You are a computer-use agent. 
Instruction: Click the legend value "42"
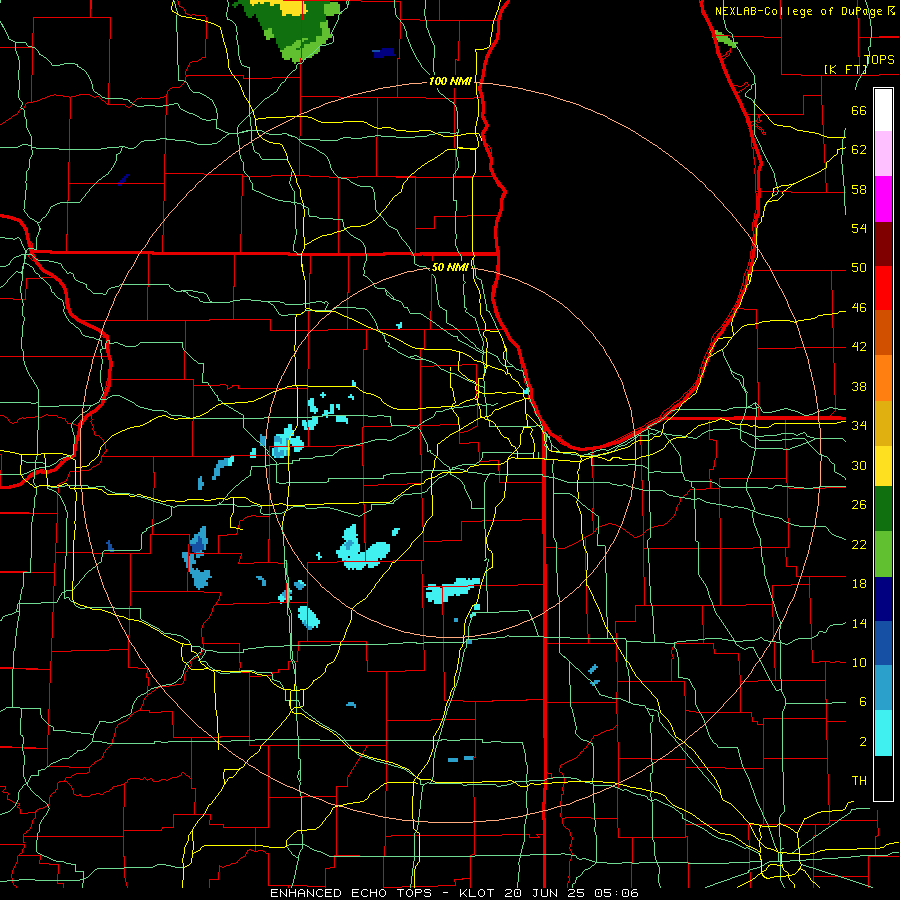pyautogui.click(x=859, y=346)
